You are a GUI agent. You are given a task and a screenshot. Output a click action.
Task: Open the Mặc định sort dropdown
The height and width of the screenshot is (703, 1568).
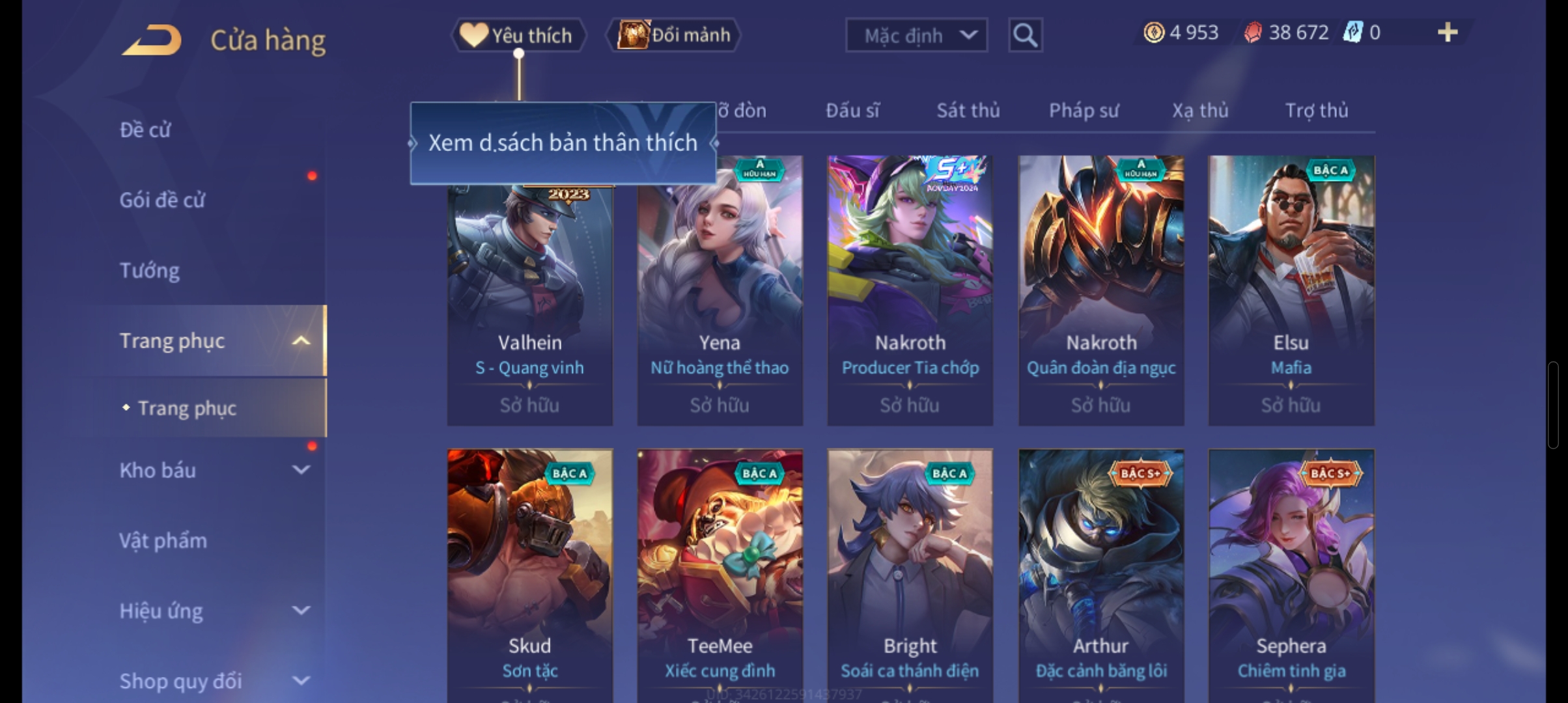click(916, 35)
